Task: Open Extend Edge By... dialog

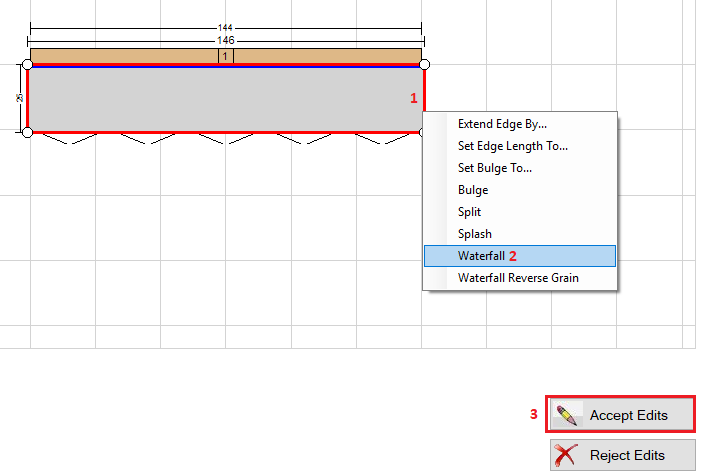Action: tap(502, 124)
